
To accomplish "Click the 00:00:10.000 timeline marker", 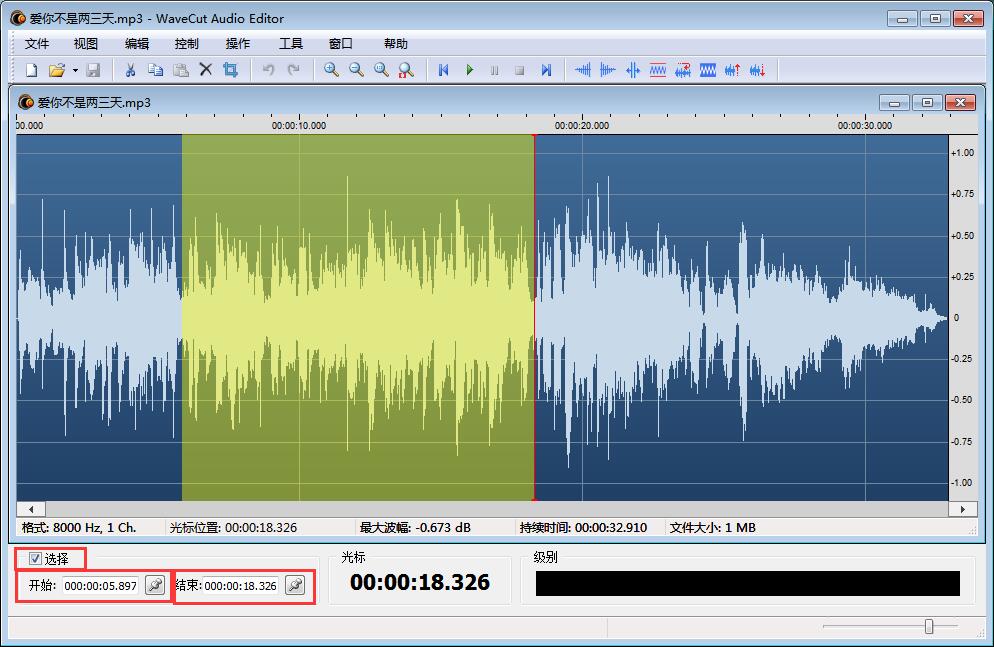I will [x=299, y=125].
